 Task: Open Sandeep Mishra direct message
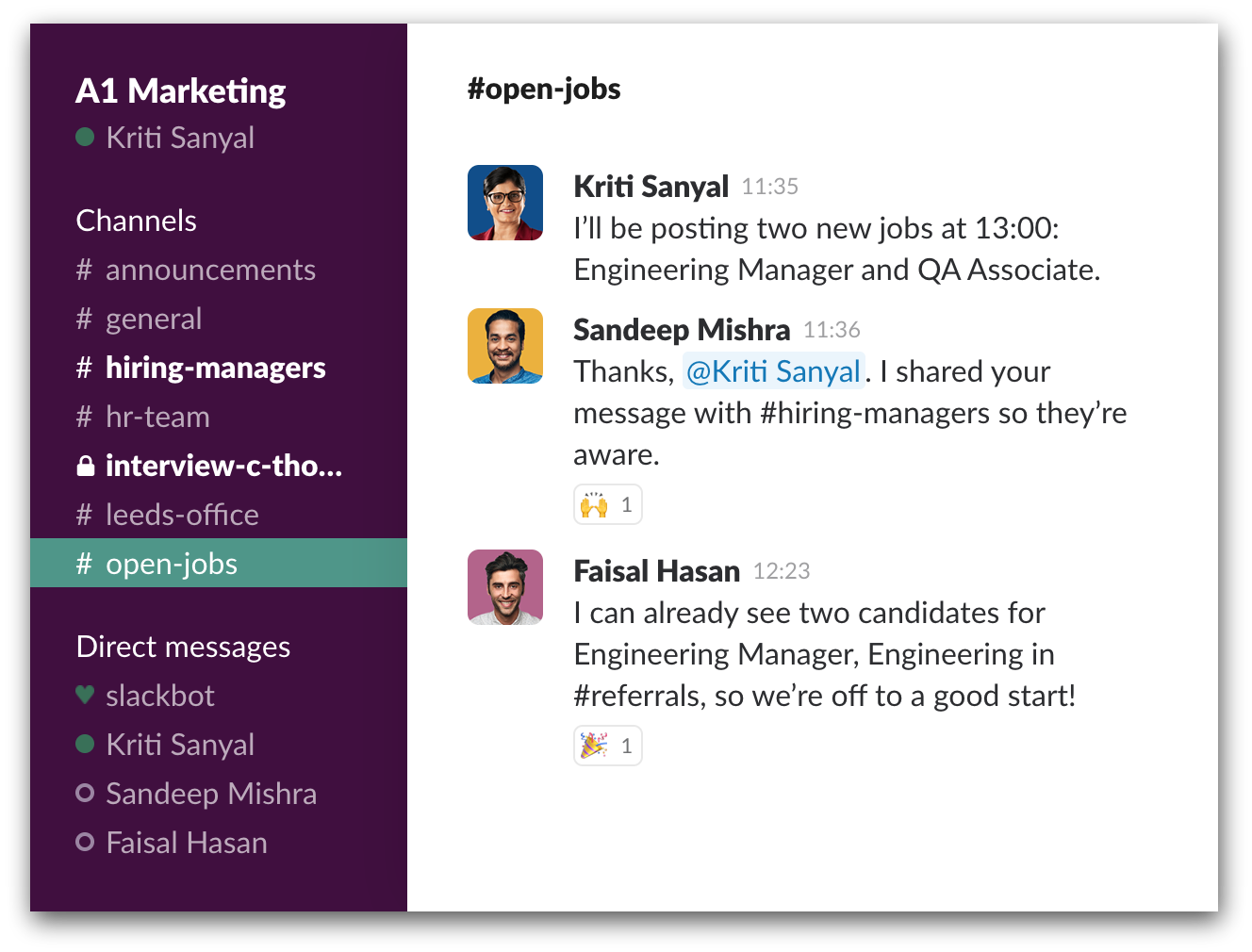[210, 794]
